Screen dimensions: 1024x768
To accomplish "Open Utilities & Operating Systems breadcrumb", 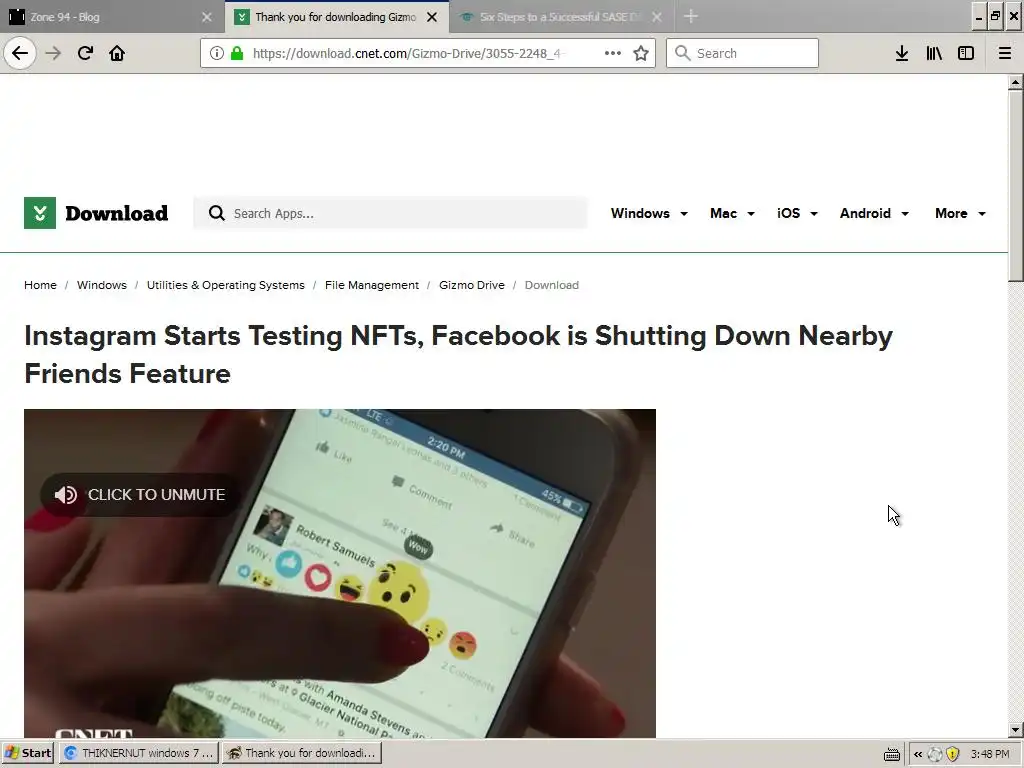I will 225,285.
